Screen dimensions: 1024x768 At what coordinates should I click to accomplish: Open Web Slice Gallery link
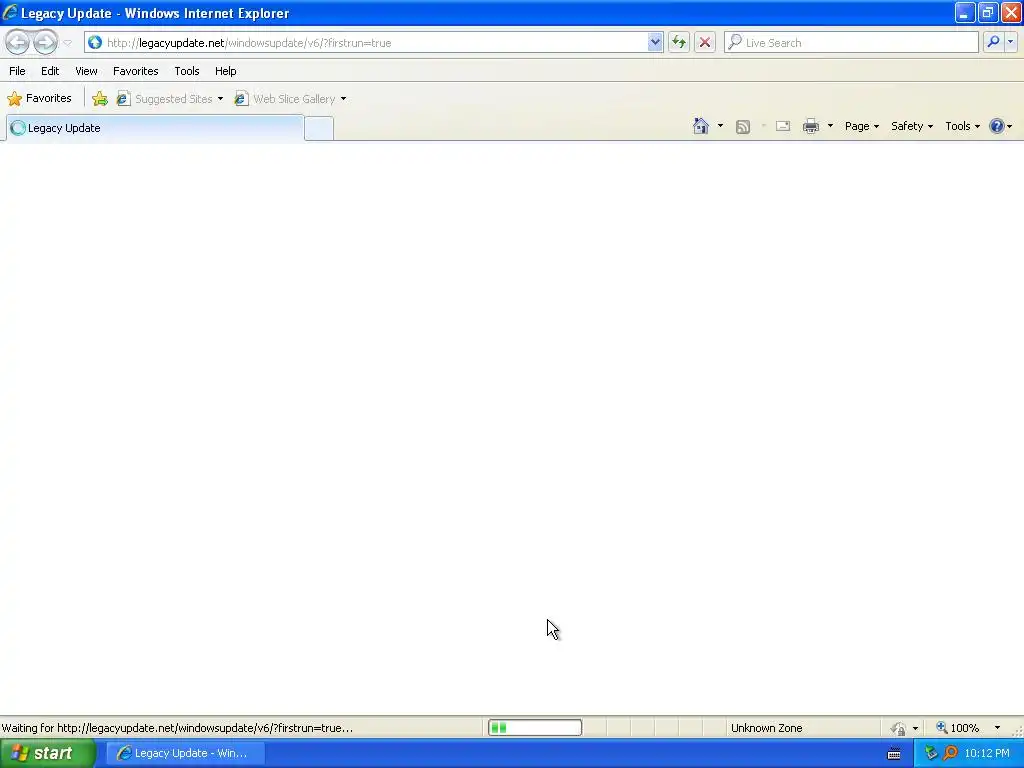tap(285, 99)
